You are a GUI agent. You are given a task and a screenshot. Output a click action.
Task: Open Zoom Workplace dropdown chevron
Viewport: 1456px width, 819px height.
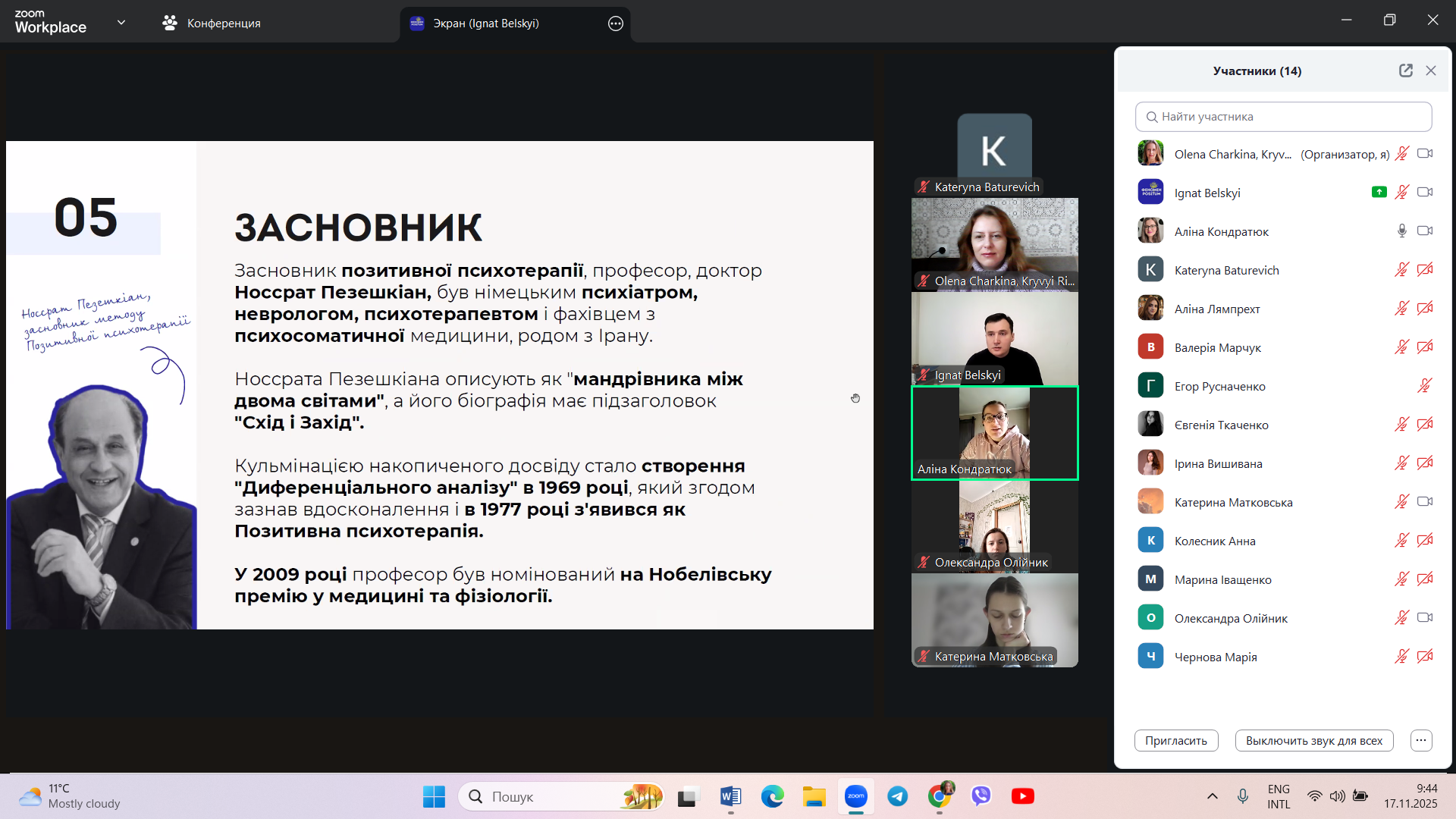click(x=121, y=23)
